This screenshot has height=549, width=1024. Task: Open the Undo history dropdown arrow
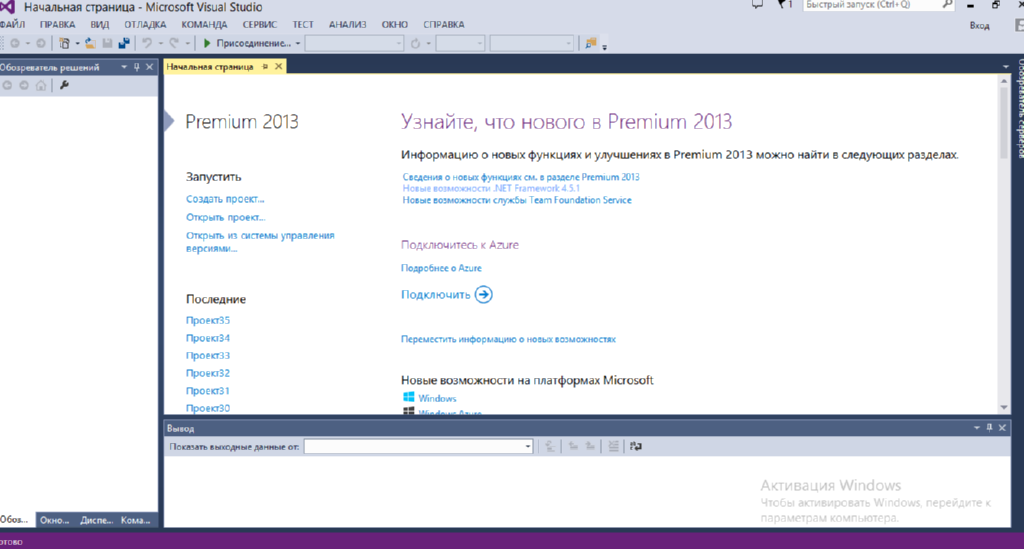(161, 44)
